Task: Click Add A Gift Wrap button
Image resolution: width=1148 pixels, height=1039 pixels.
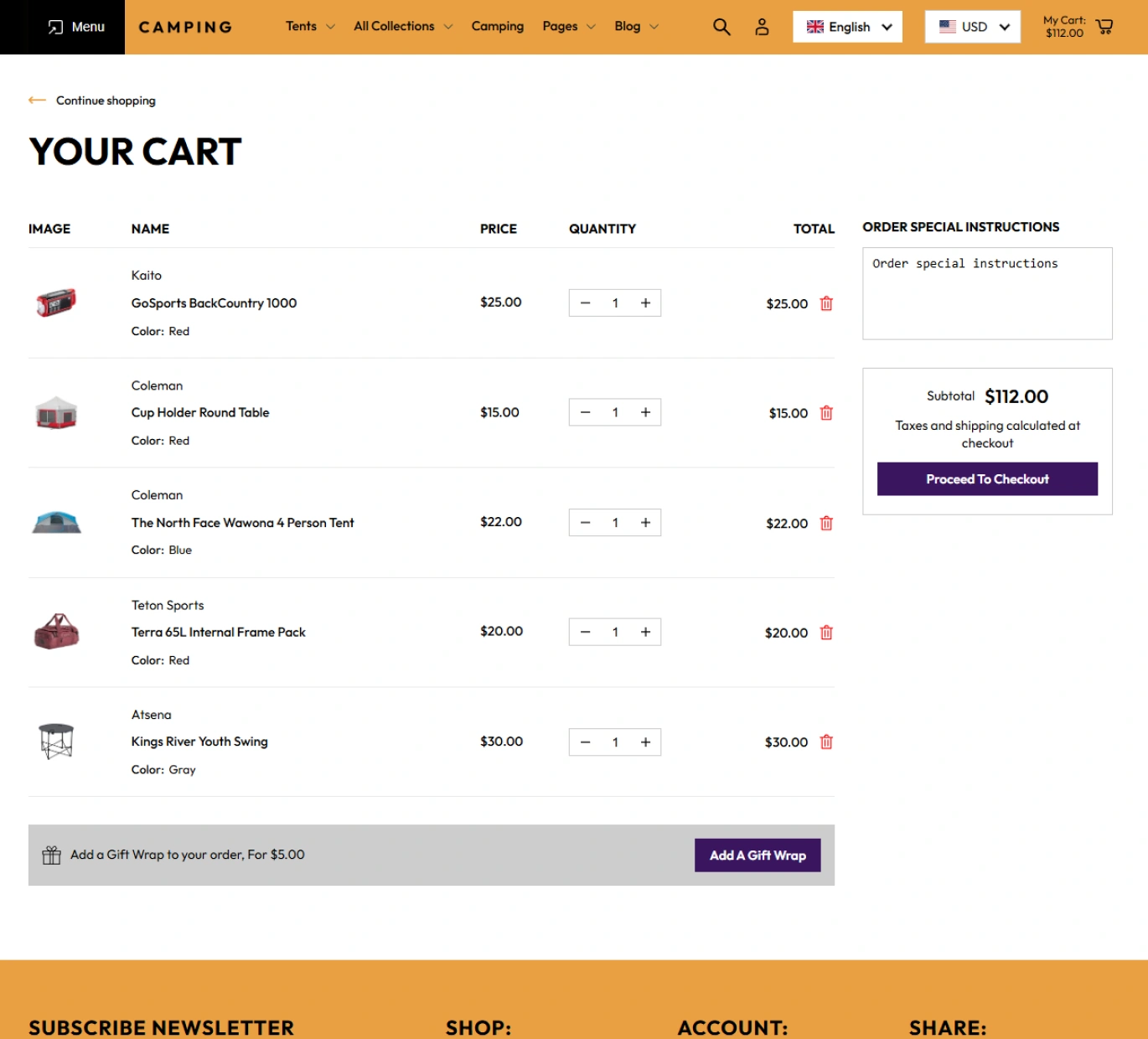Action: tap(758, 855)
